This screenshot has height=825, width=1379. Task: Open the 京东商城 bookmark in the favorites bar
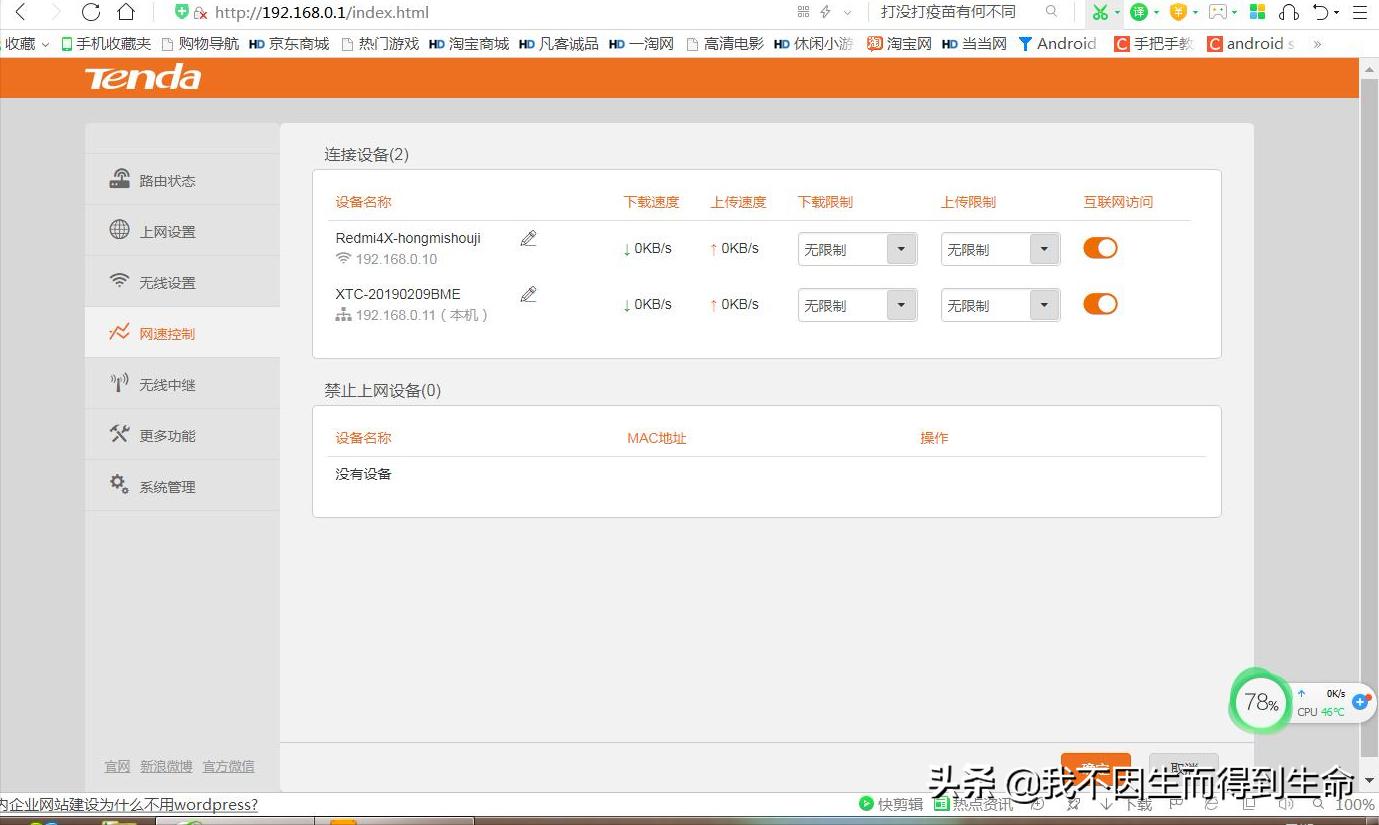pos(288,43)
